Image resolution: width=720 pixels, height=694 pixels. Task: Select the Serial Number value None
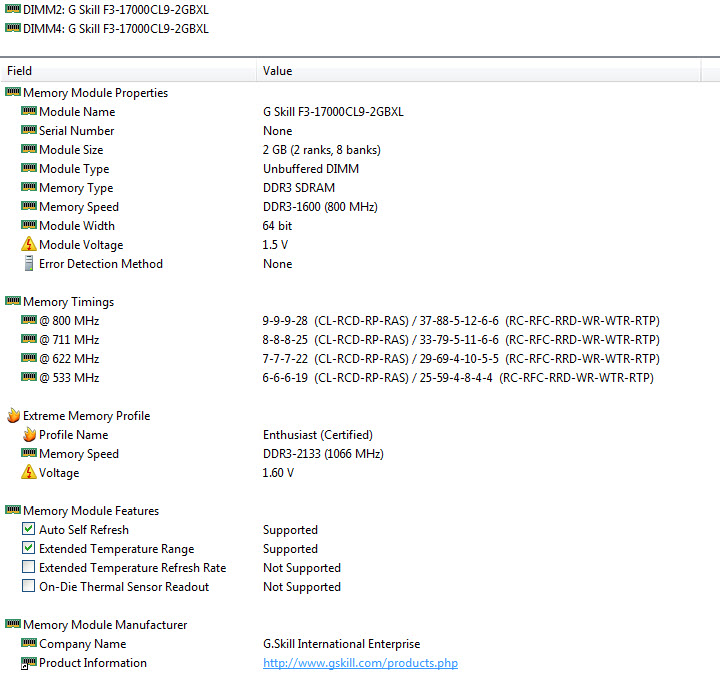click(278, 131)
